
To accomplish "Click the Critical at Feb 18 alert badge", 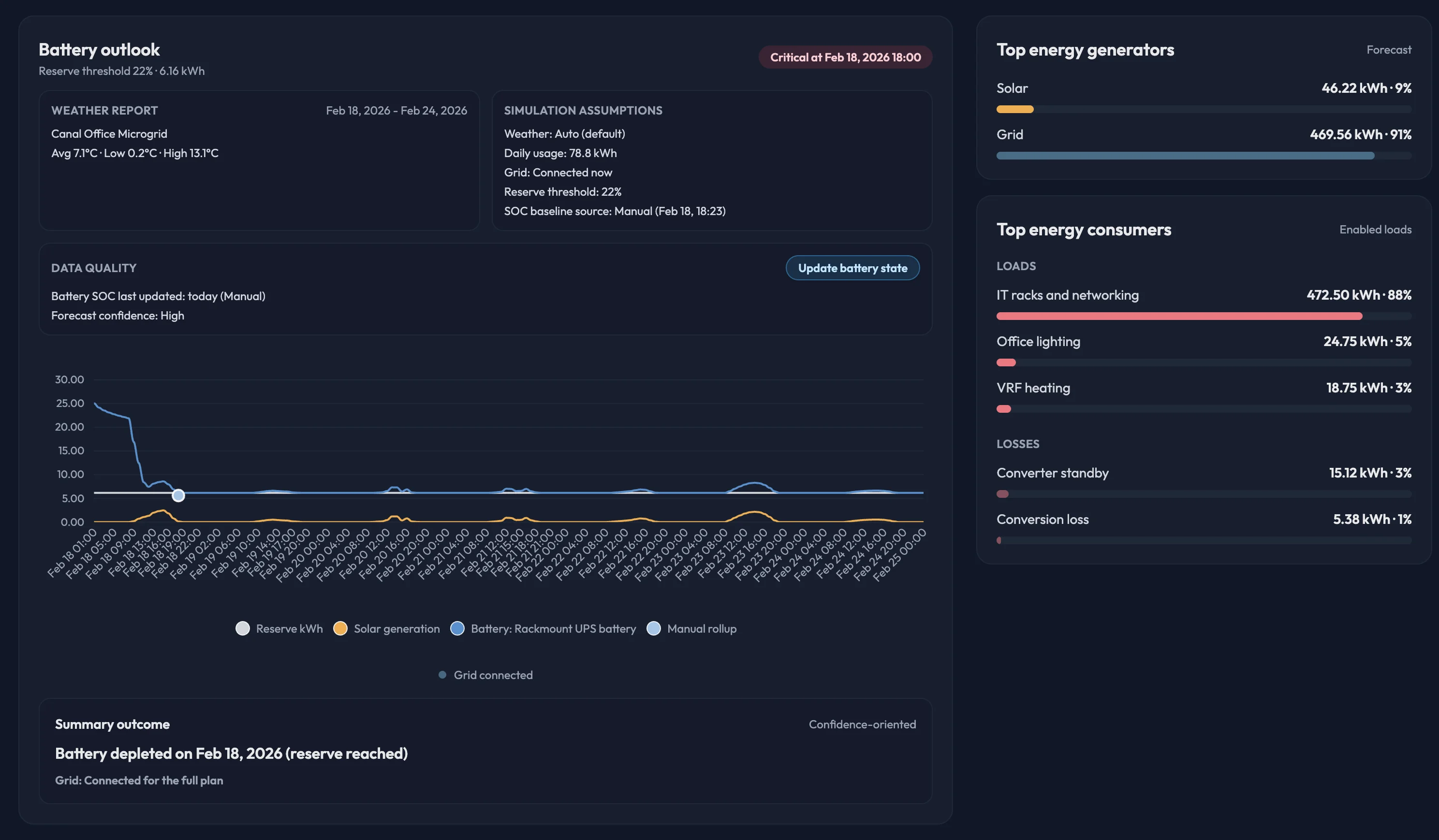I will coord(845,57).
